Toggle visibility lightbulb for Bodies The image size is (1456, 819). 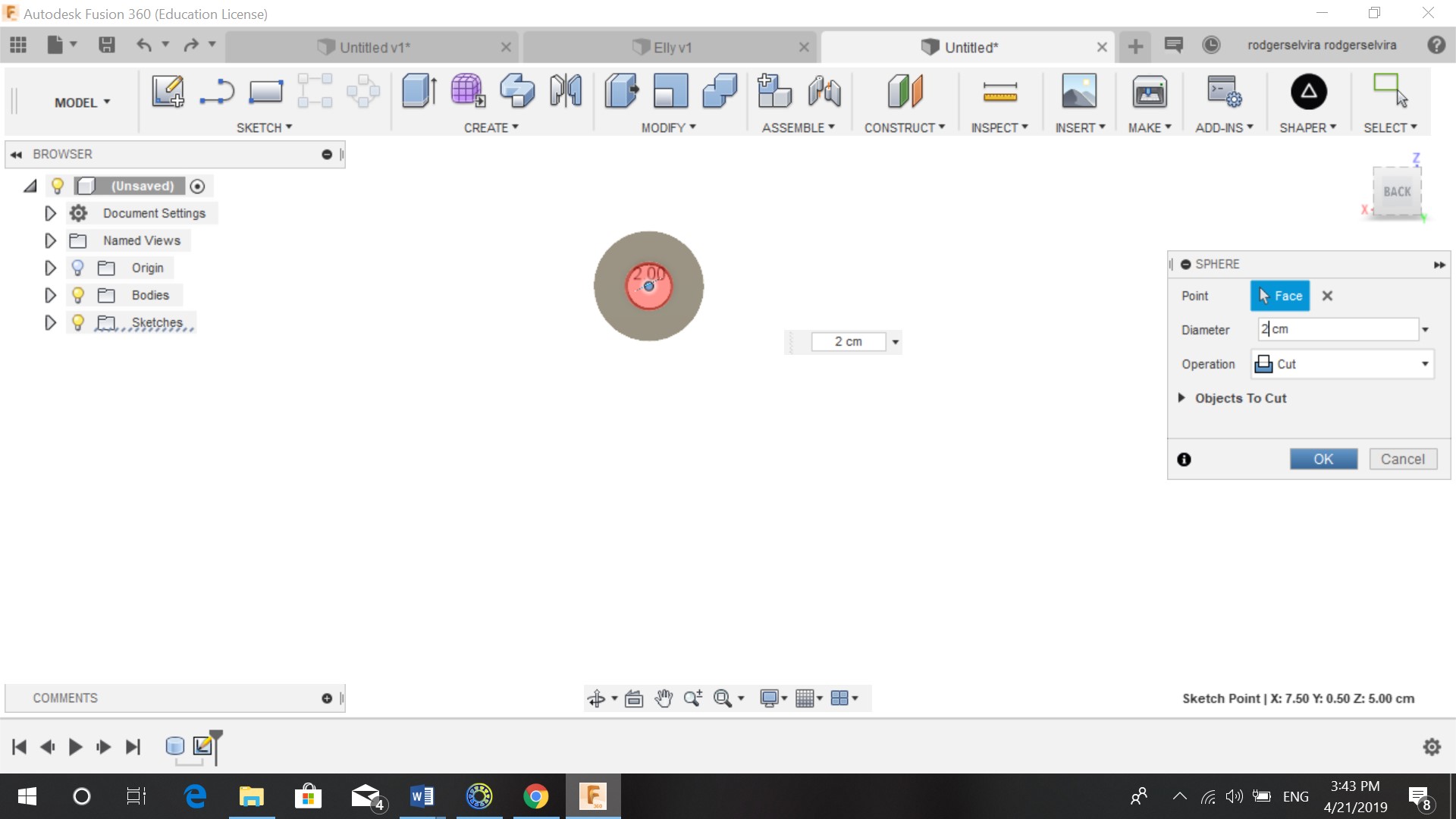pos(77,295)
